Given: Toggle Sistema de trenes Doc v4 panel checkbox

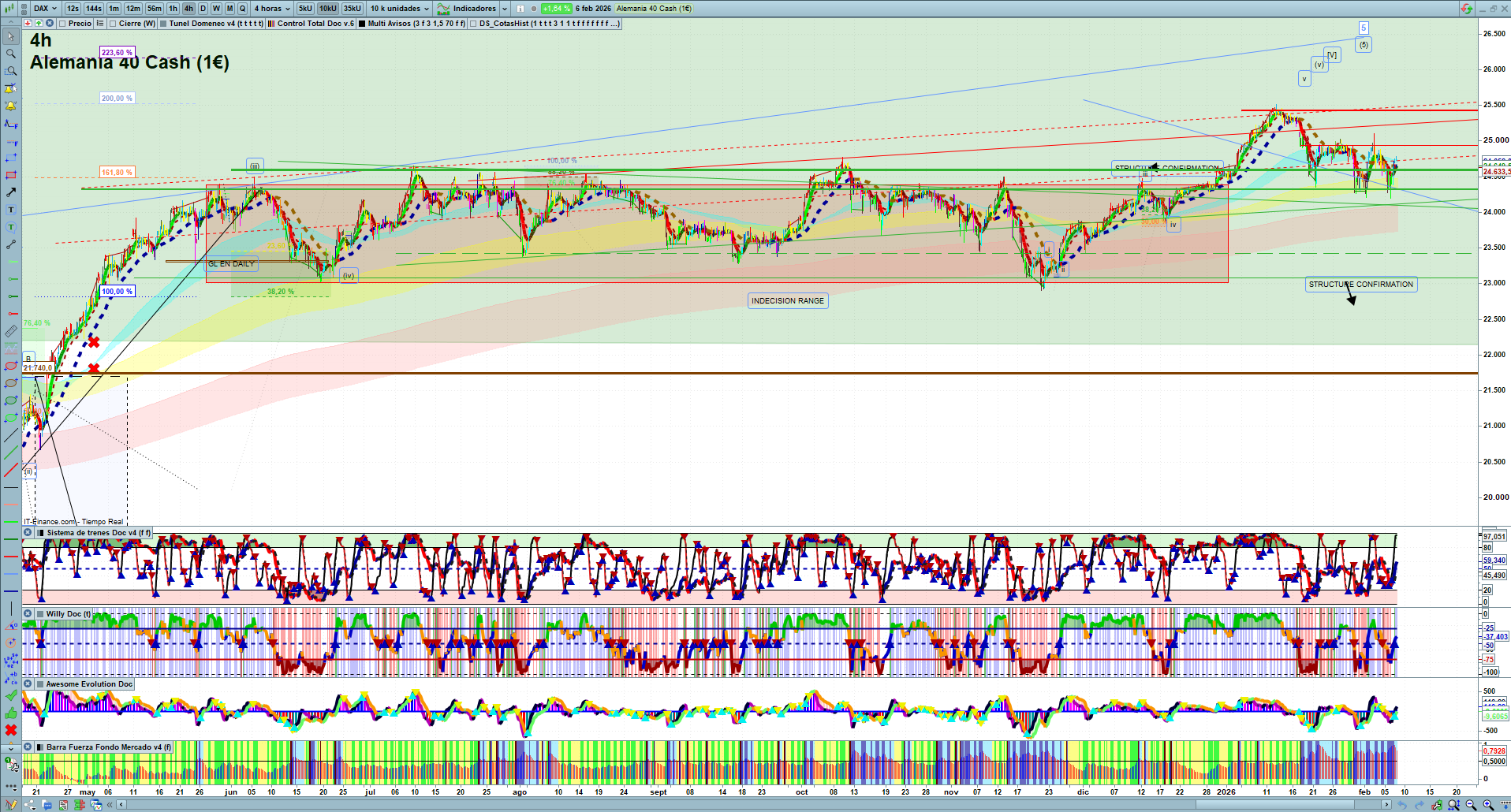Looking at the screenshot, I should coord(41,533).
